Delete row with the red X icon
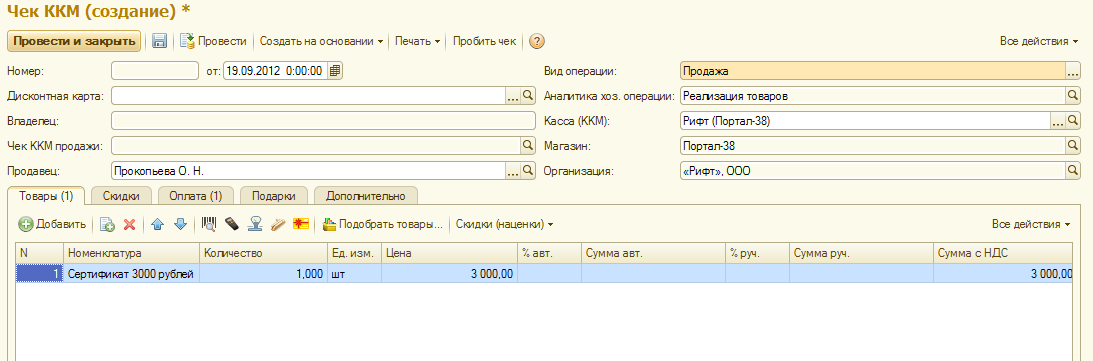Image resolution: width=1093 pixels, height=361 pixels. point(129,224)
